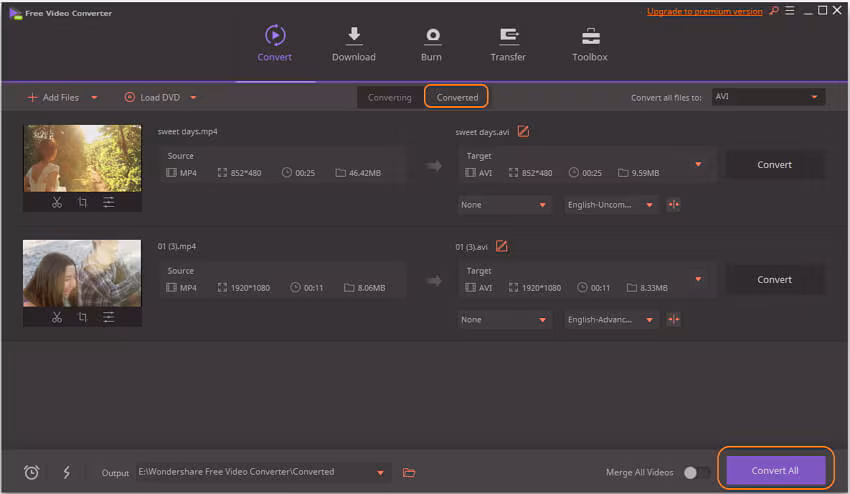Image resolution: width=850 pixels, height=494 pixels.
Task: Open the output folder icon
Action: [x=409, y=472]
